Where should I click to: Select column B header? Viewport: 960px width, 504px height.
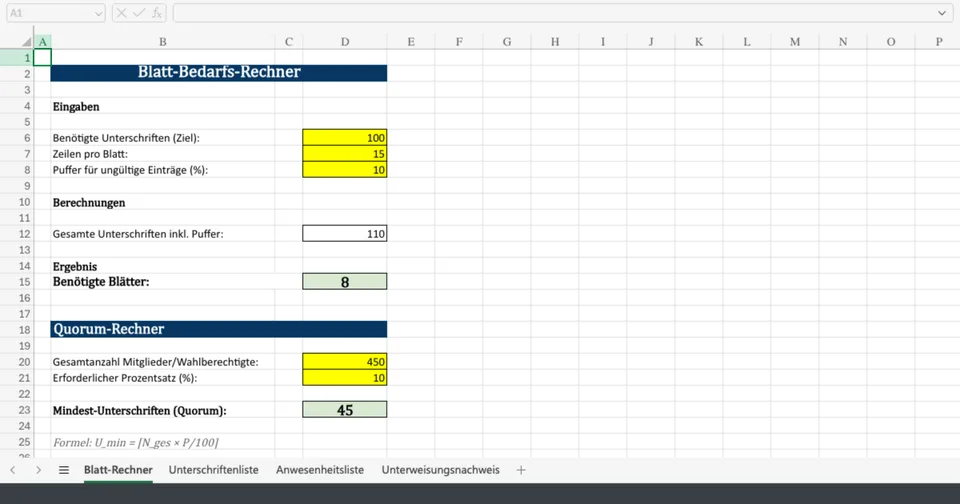click(x=163, y=42)
